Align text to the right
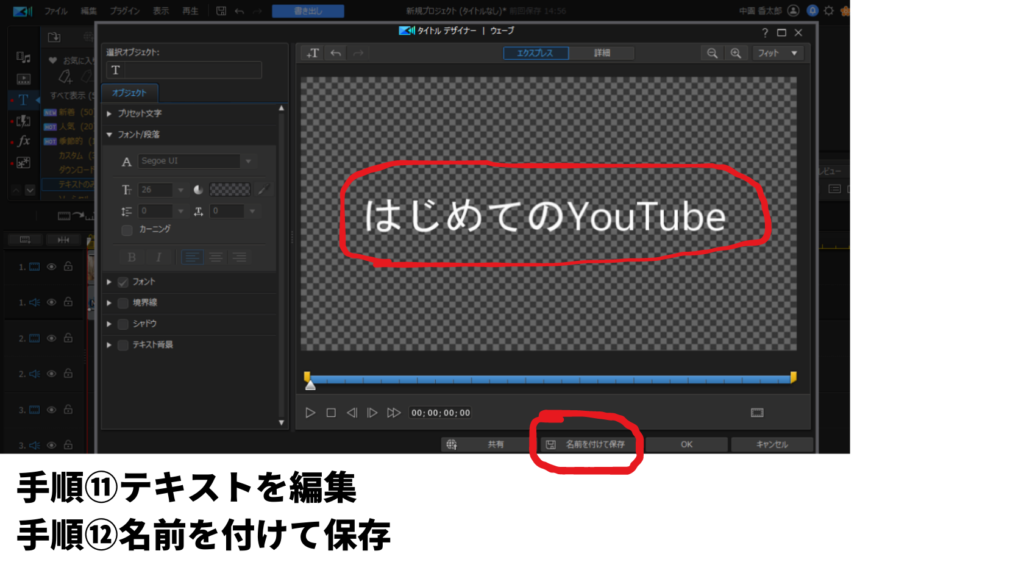 239,257
